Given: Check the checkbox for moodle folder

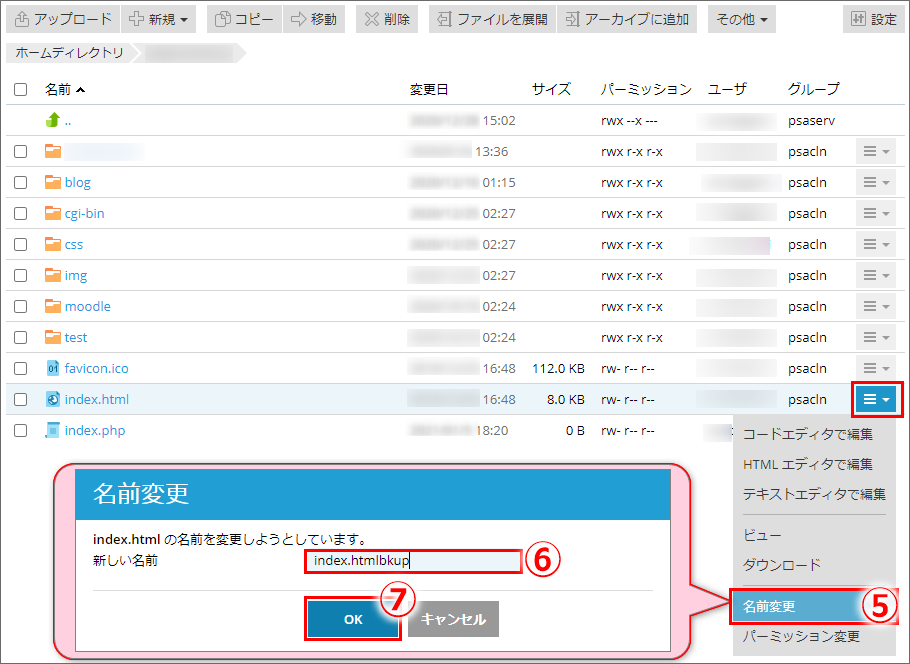Looking at the screenshot, I should point(20,306).
